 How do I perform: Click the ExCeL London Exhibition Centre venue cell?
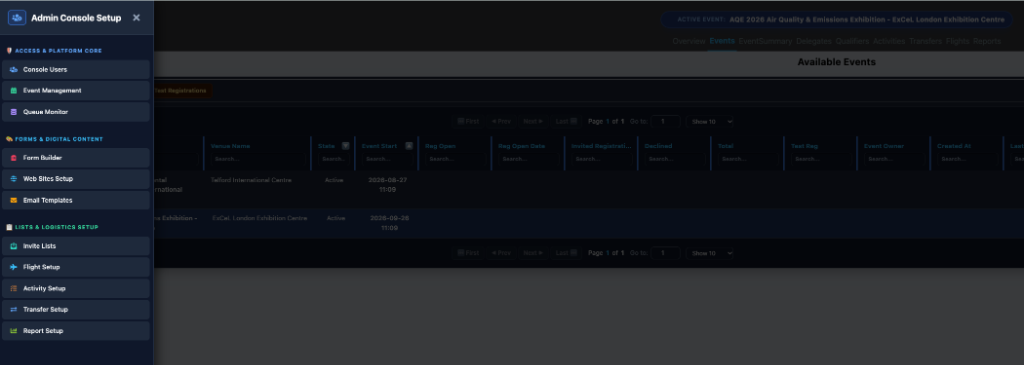(x=259, y=218)
